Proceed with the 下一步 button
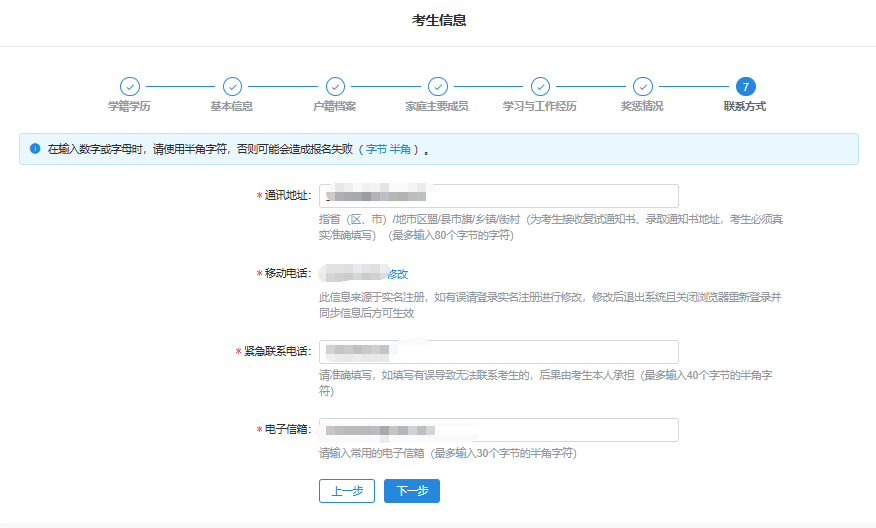 click(x=412, y=491)
